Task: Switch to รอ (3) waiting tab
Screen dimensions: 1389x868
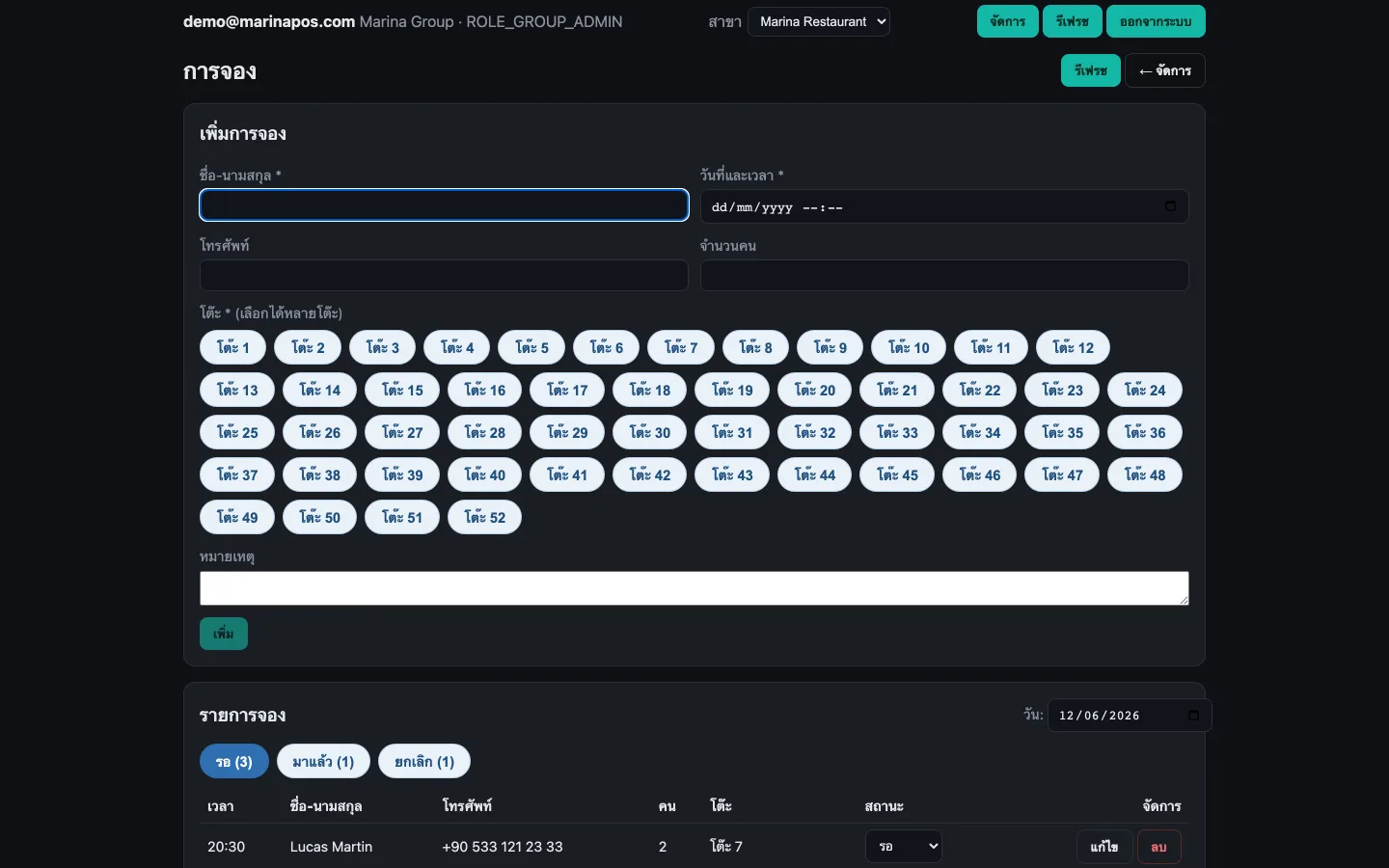Action: click(234, 762)
